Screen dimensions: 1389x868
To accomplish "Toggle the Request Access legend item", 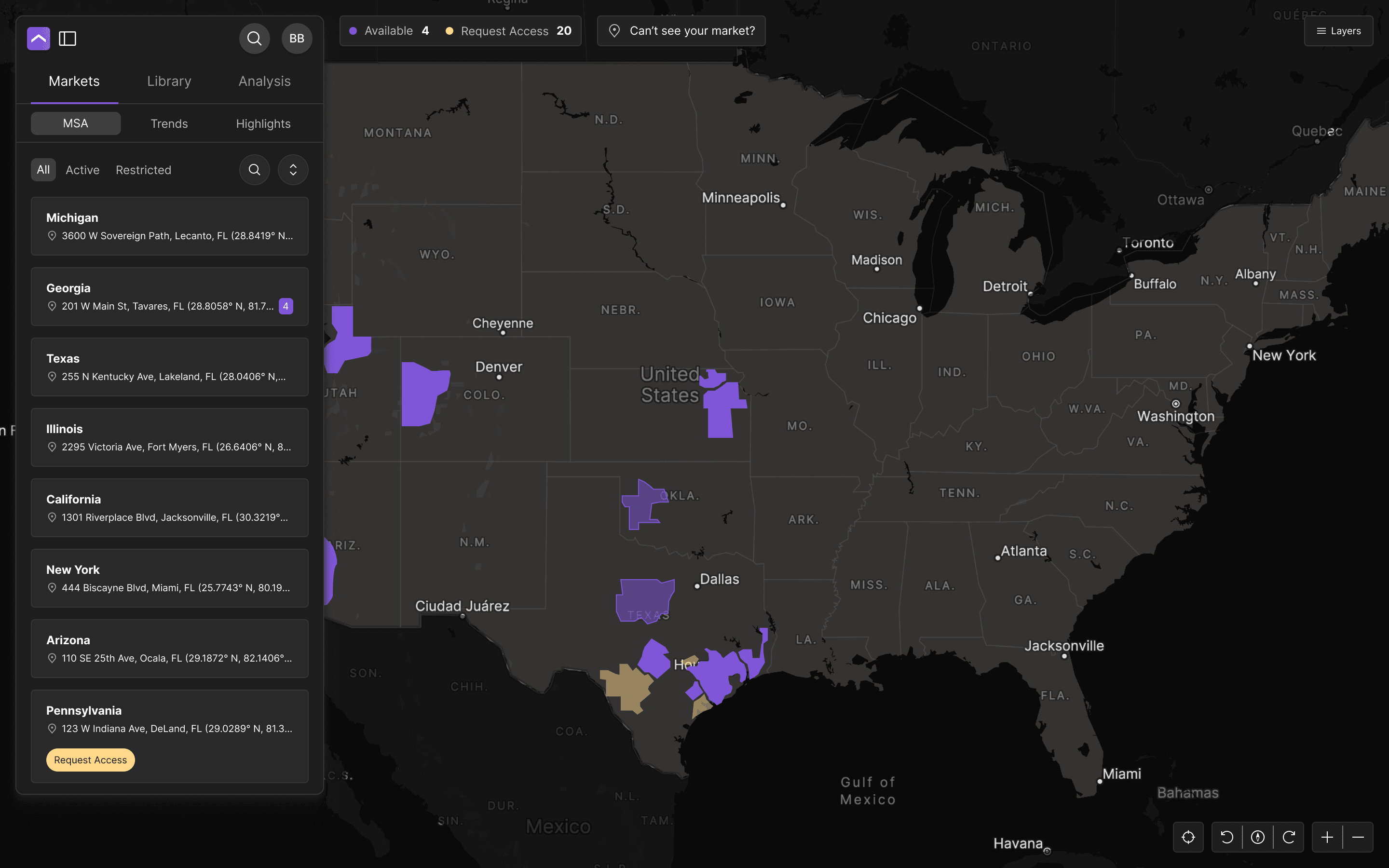I will click(x=508, y=31).
